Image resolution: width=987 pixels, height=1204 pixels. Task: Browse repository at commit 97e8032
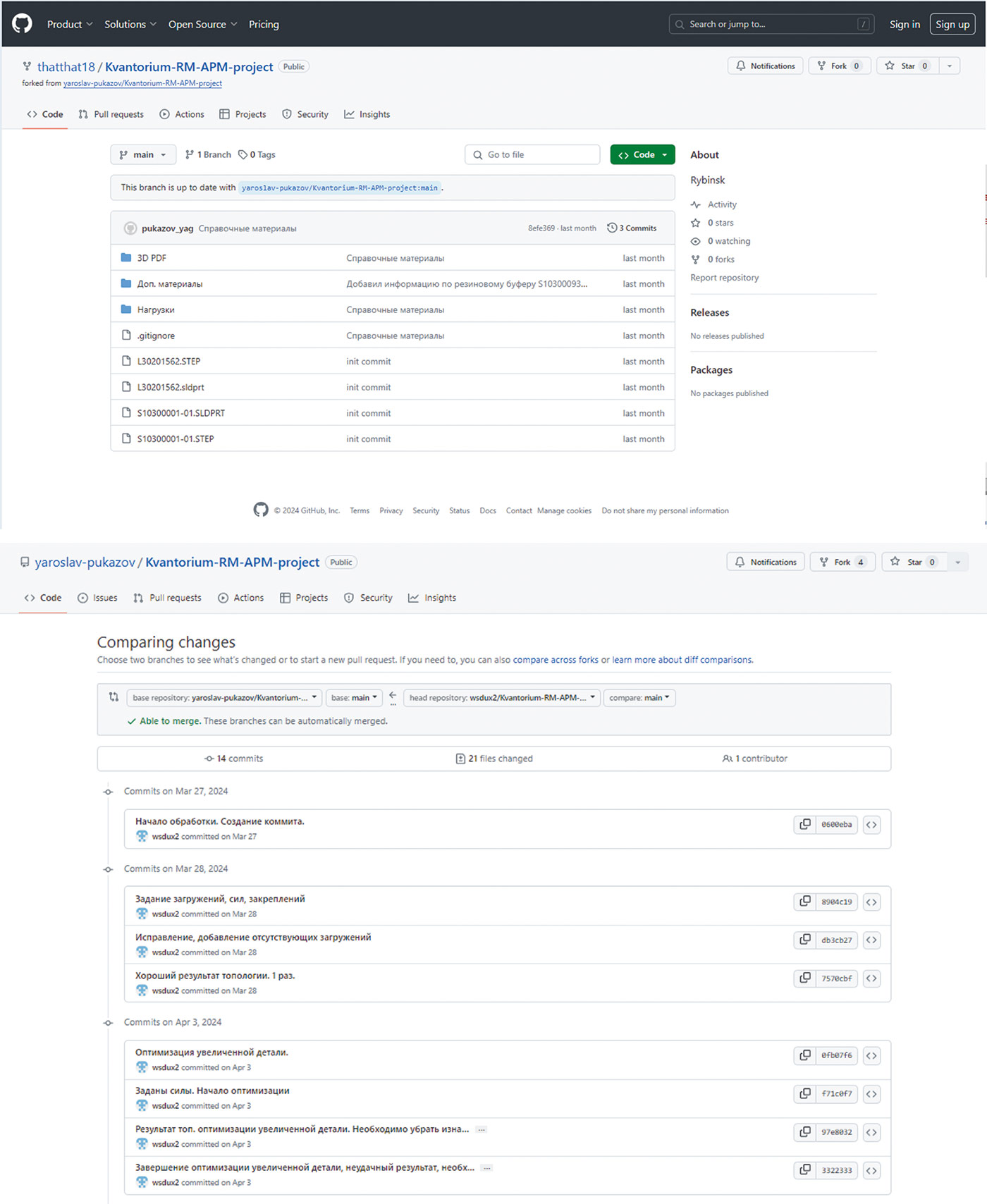(871, 1132)
